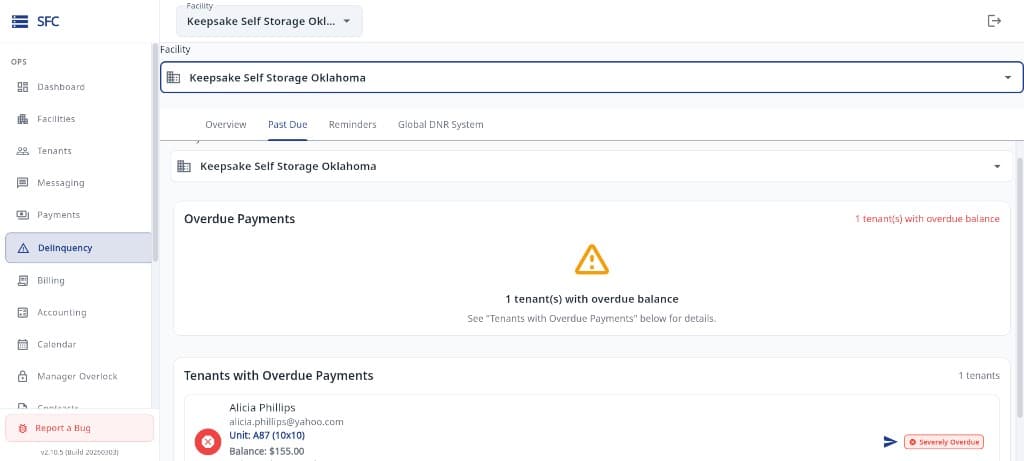
Task: Open Facilities from the sidebar
Action: pyautogui.click(x=78, y=119)
